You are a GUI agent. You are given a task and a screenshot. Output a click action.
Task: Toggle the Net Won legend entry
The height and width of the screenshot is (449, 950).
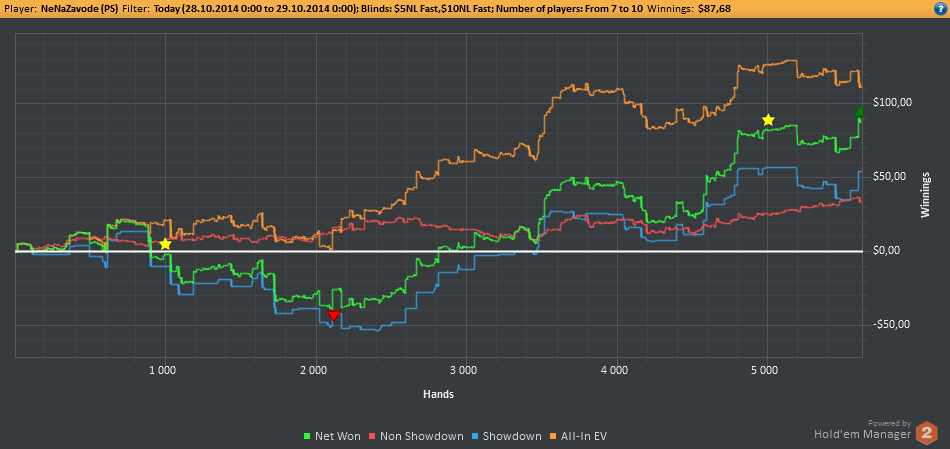point(331,436)
